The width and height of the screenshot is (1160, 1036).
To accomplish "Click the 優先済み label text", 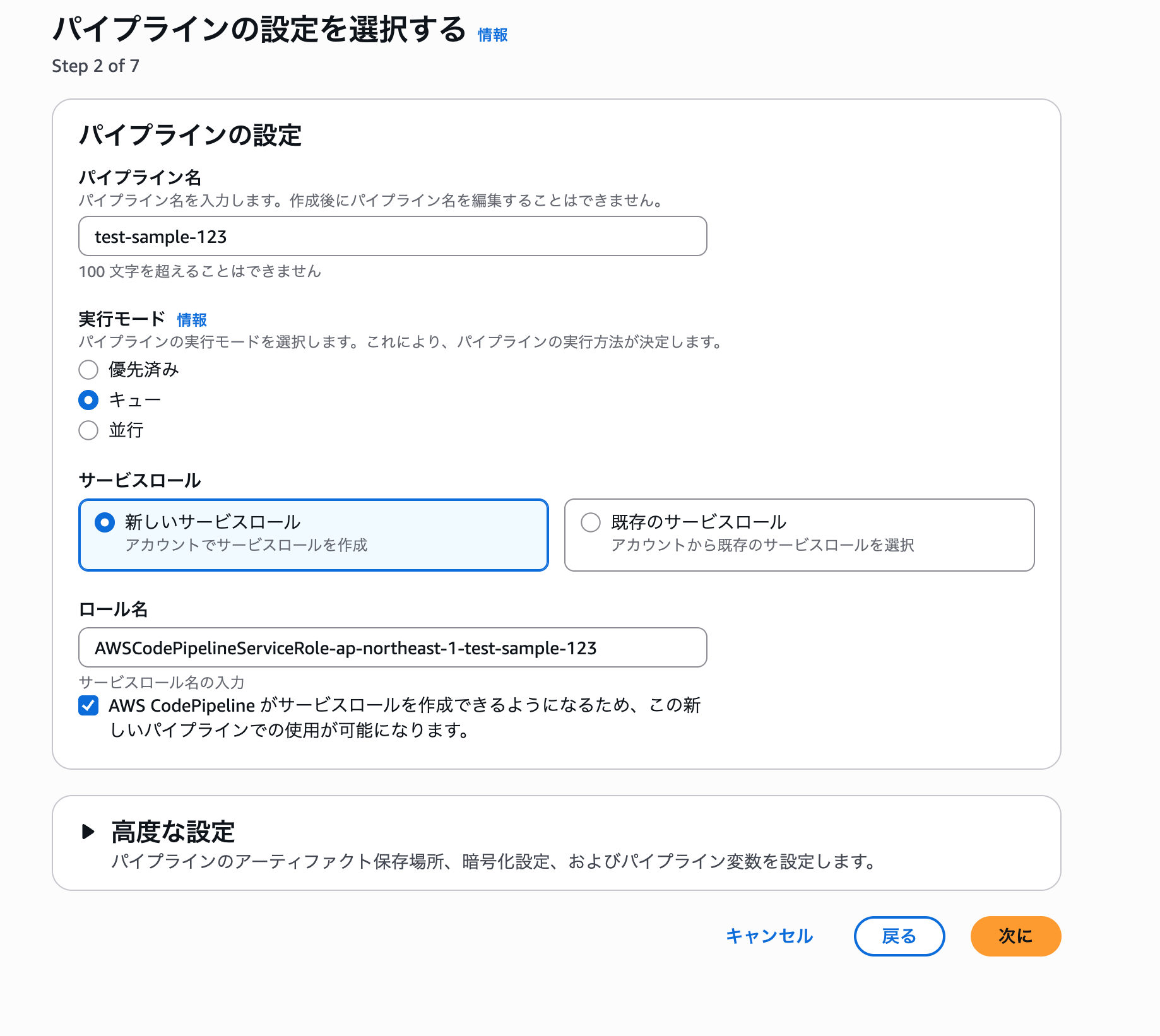I will [144, 370].
